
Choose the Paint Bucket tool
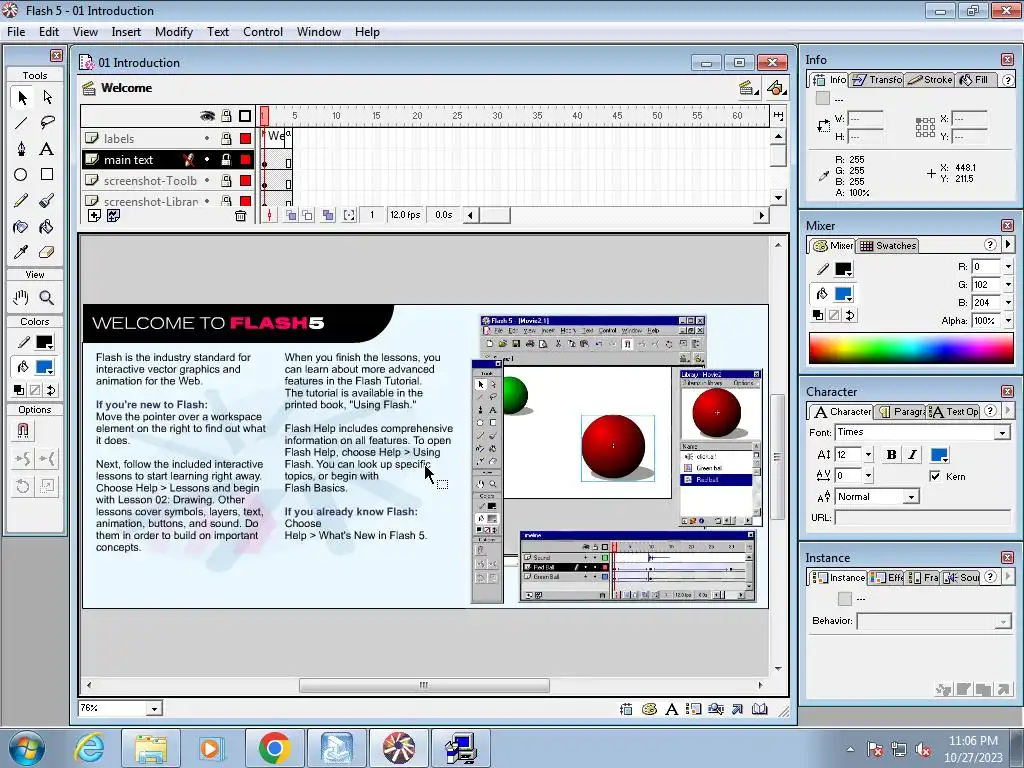(x=47, y=227)
